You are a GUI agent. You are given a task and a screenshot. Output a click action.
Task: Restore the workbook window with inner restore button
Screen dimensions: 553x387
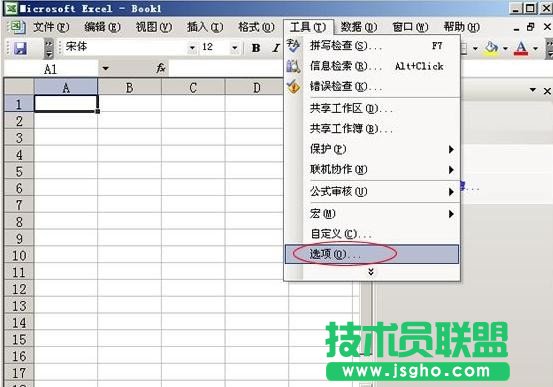530,27
